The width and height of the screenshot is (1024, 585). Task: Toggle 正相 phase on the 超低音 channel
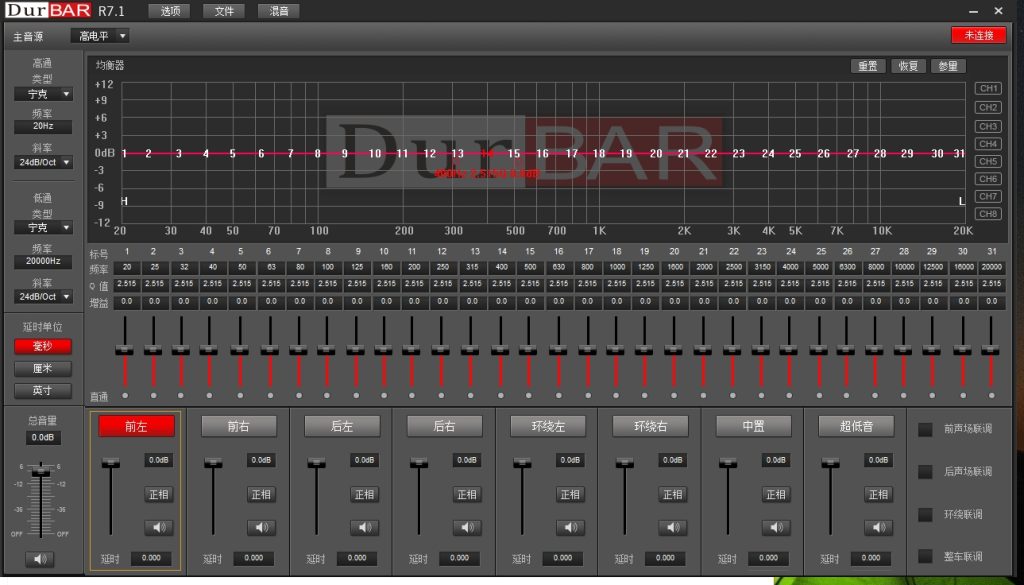pyautogui.click(x=878, y=494)
